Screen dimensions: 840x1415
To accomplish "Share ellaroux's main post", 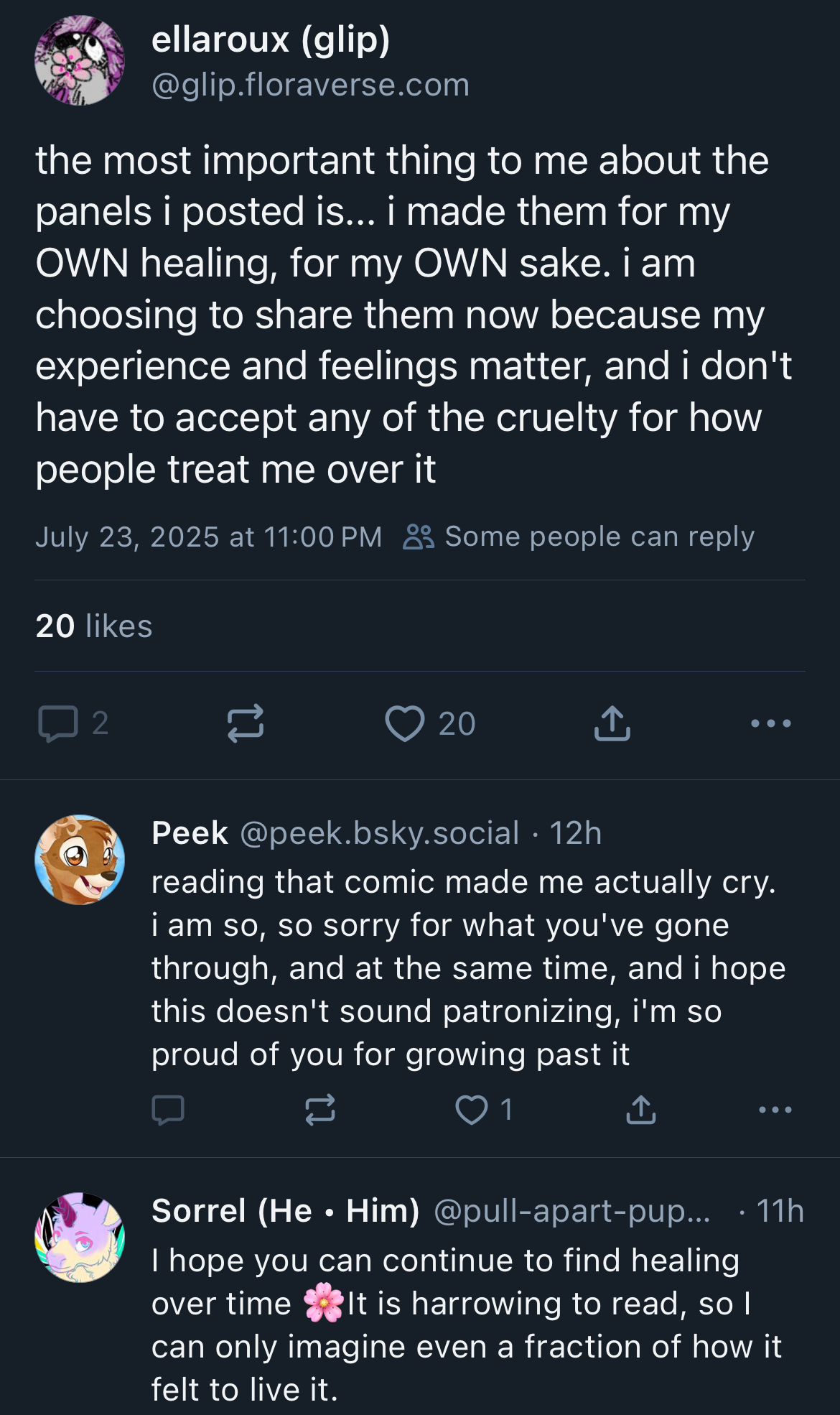I will pyautogui.click(x=612, y=723).
